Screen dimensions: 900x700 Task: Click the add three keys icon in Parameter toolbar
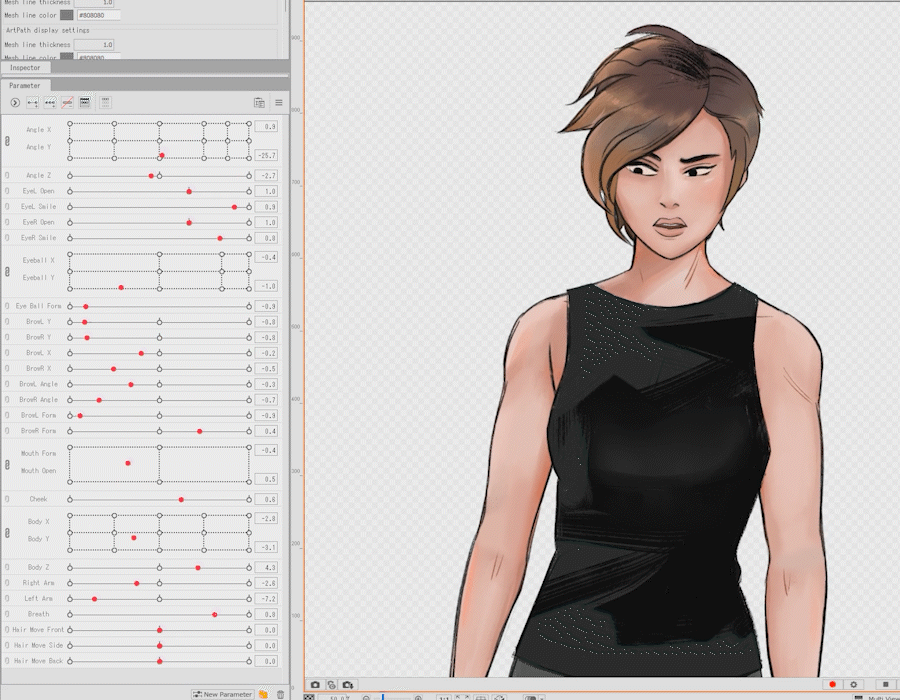pyautogui.click(x=49, y=103)
